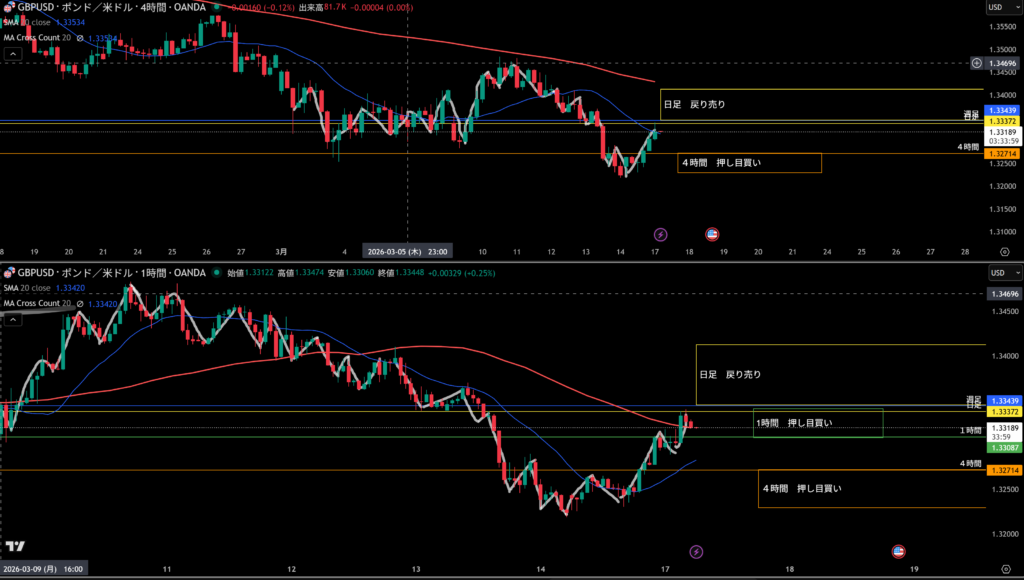Click GBPUSD flag icon in upper chart title
The width and height of the screenshot is (1024, 580).
coord(9,7)
